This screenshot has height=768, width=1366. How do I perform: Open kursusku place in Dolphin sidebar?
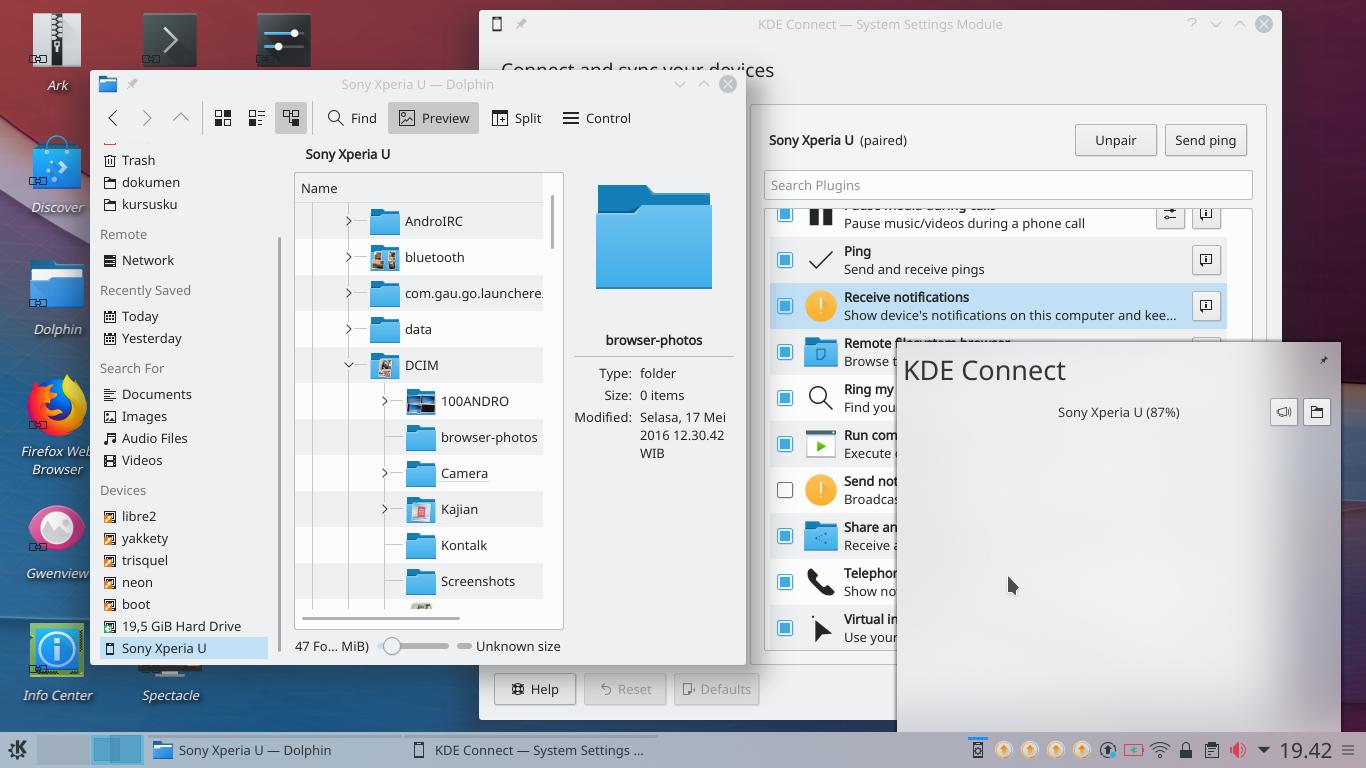(149, 204)
